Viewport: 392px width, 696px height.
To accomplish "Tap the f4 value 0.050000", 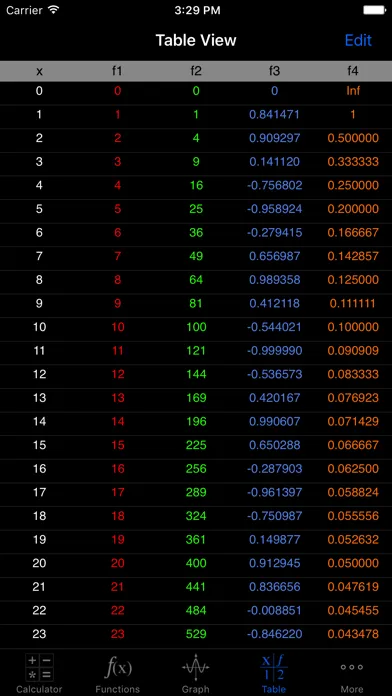I will tap(353, 563).
